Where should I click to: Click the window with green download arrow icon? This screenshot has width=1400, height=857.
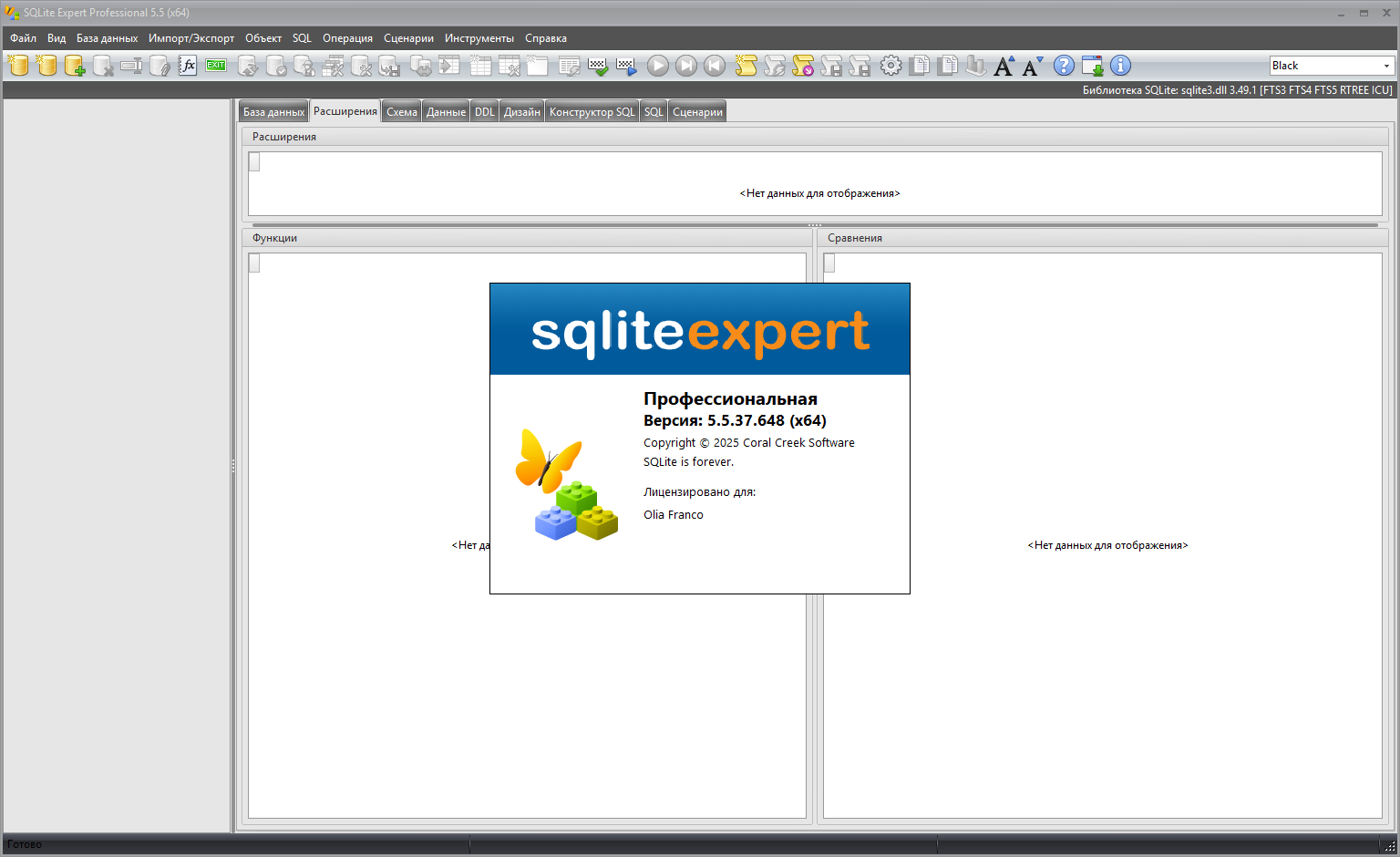tap(1092, 66)
